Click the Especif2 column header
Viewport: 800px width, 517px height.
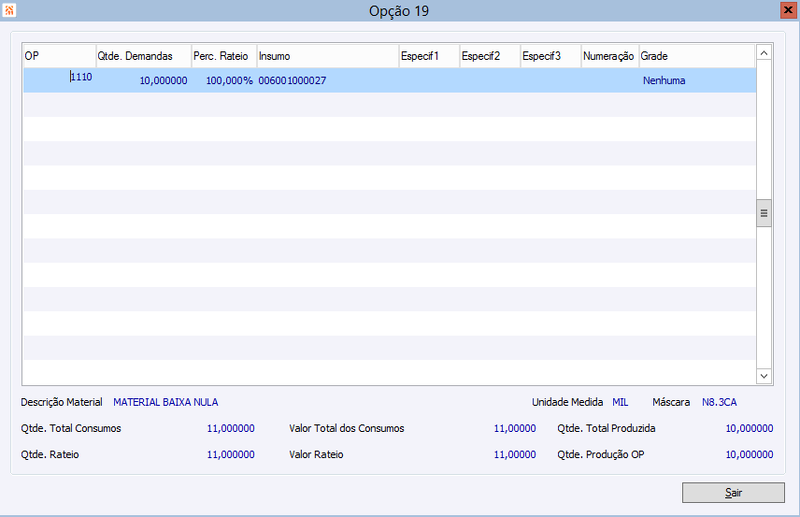click(x=490, y=56)
